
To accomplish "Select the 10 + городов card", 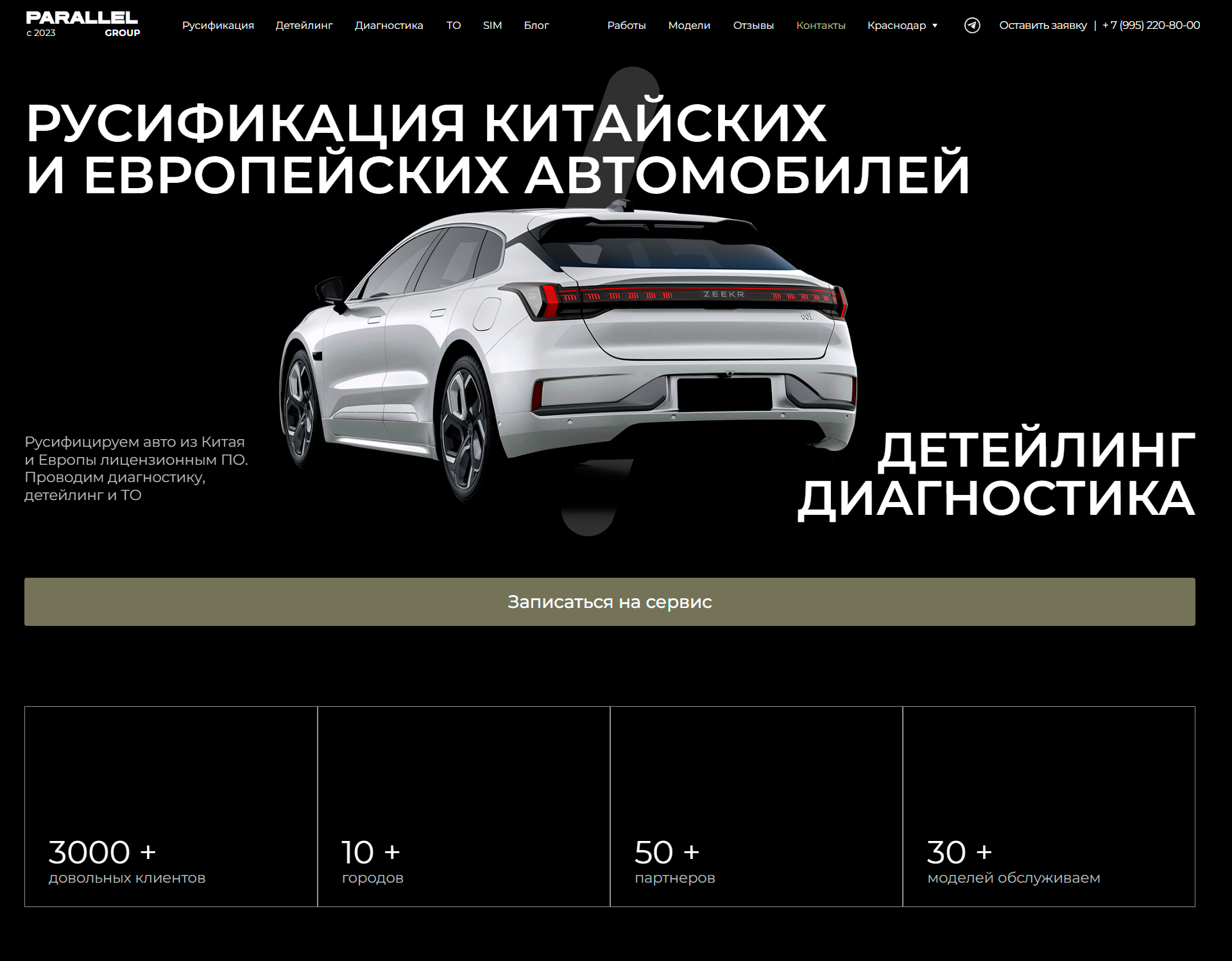I will point(463,806).
